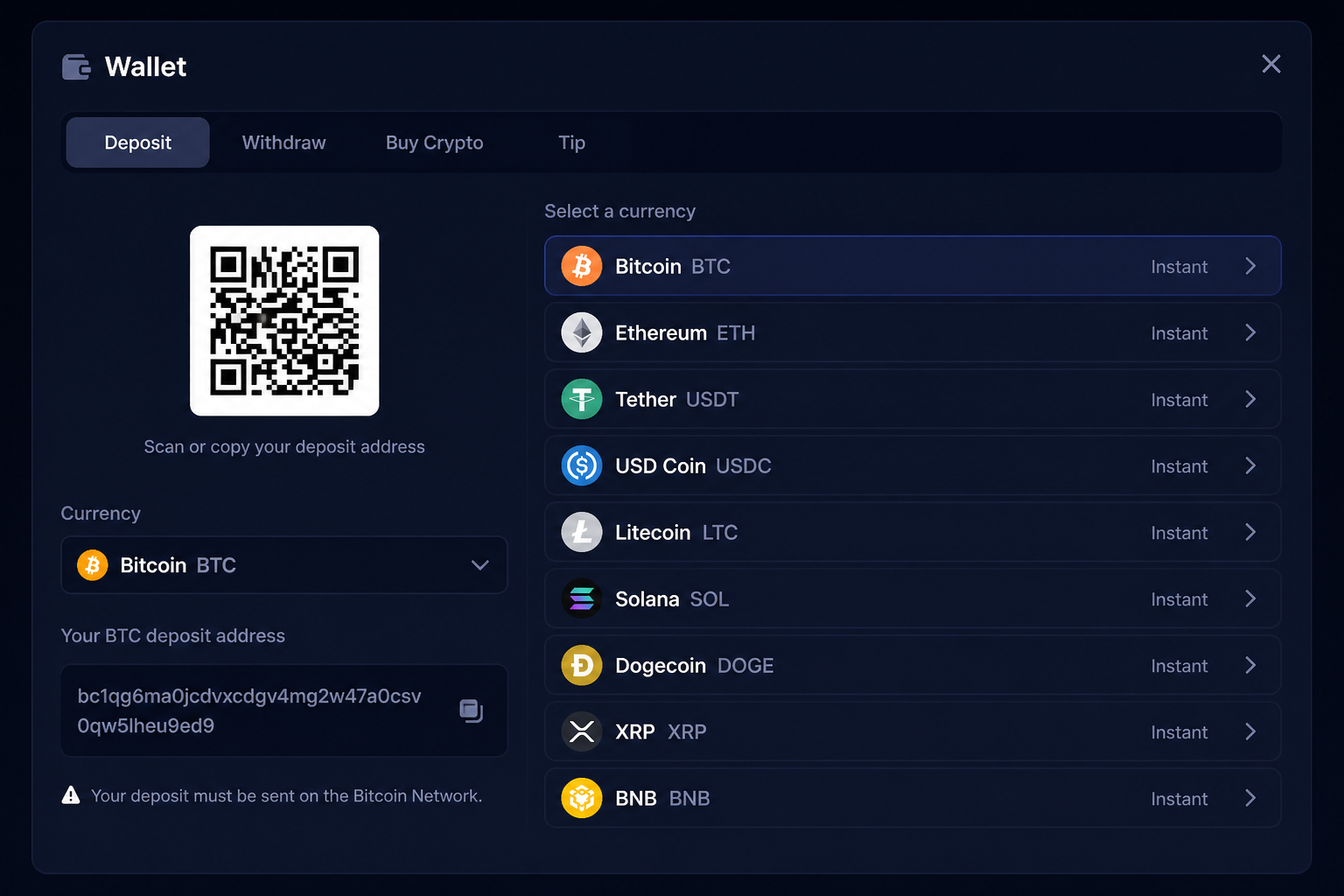Screen dimensions: 1344x896
Task: Close the Wallet dialog
Action: click(1270, 64)
